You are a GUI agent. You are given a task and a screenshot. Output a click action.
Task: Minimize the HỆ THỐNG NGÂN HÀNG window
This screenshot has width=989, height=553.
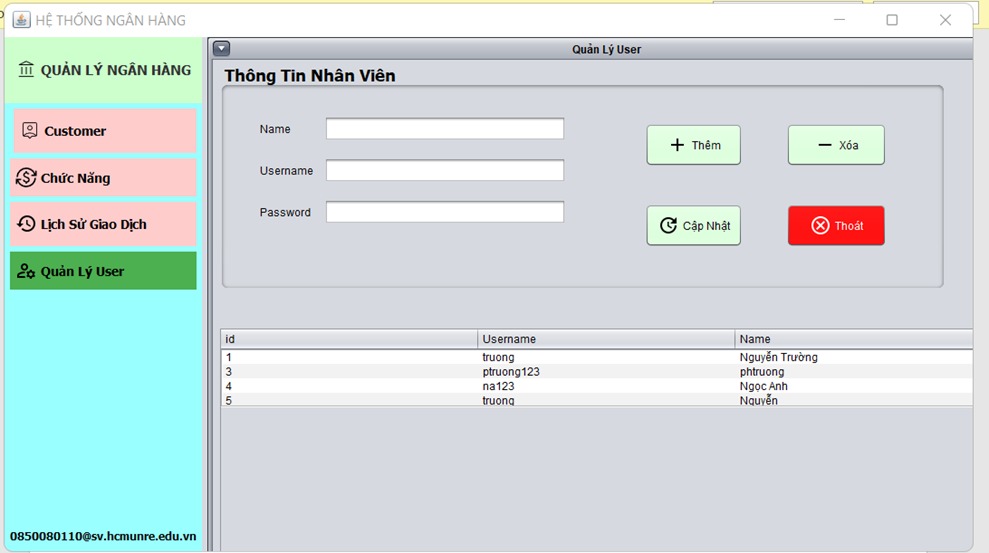(x=839, y=20)
